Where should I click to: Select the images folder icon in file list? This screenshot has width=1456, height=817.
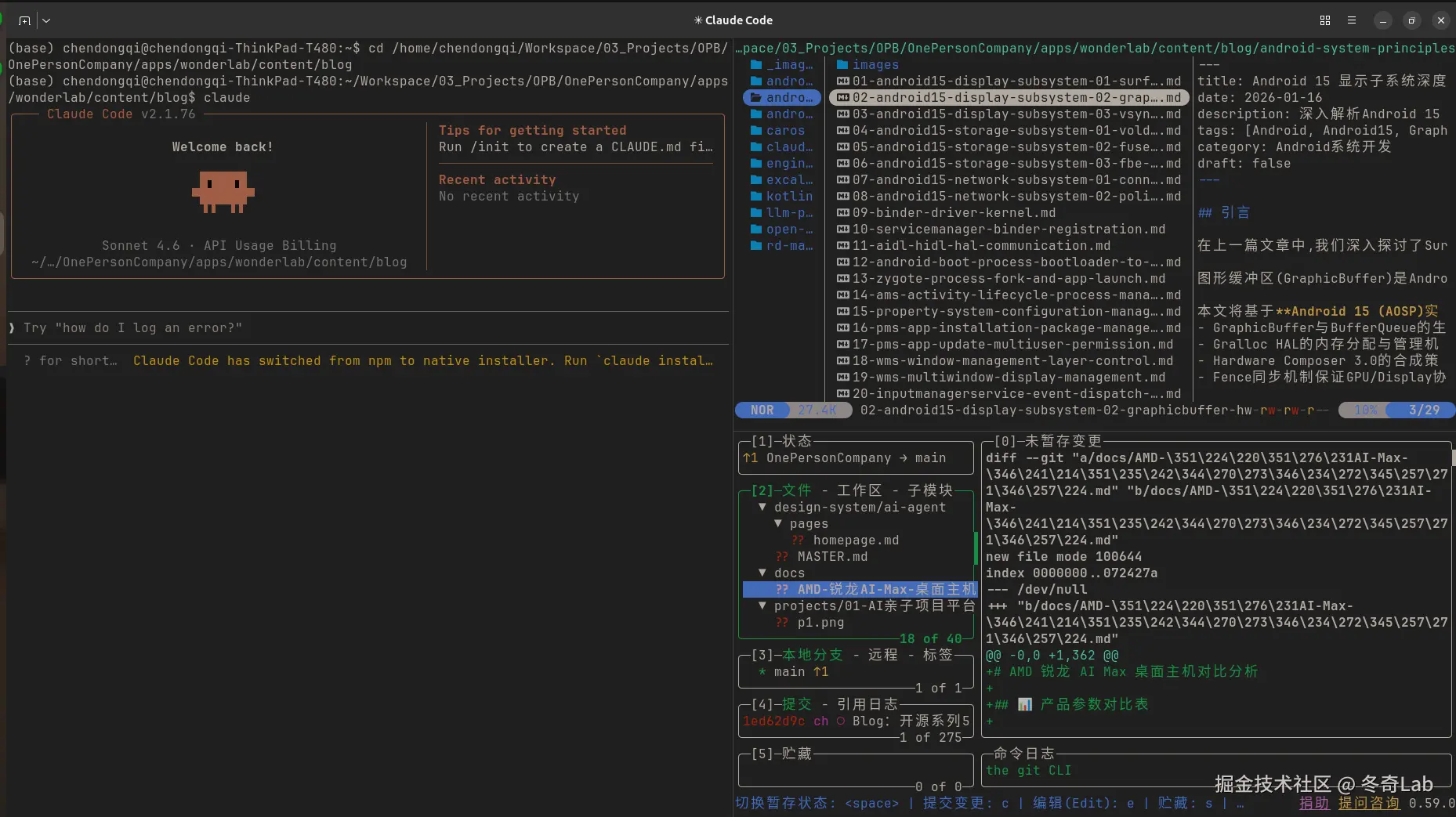pos(842,65)
